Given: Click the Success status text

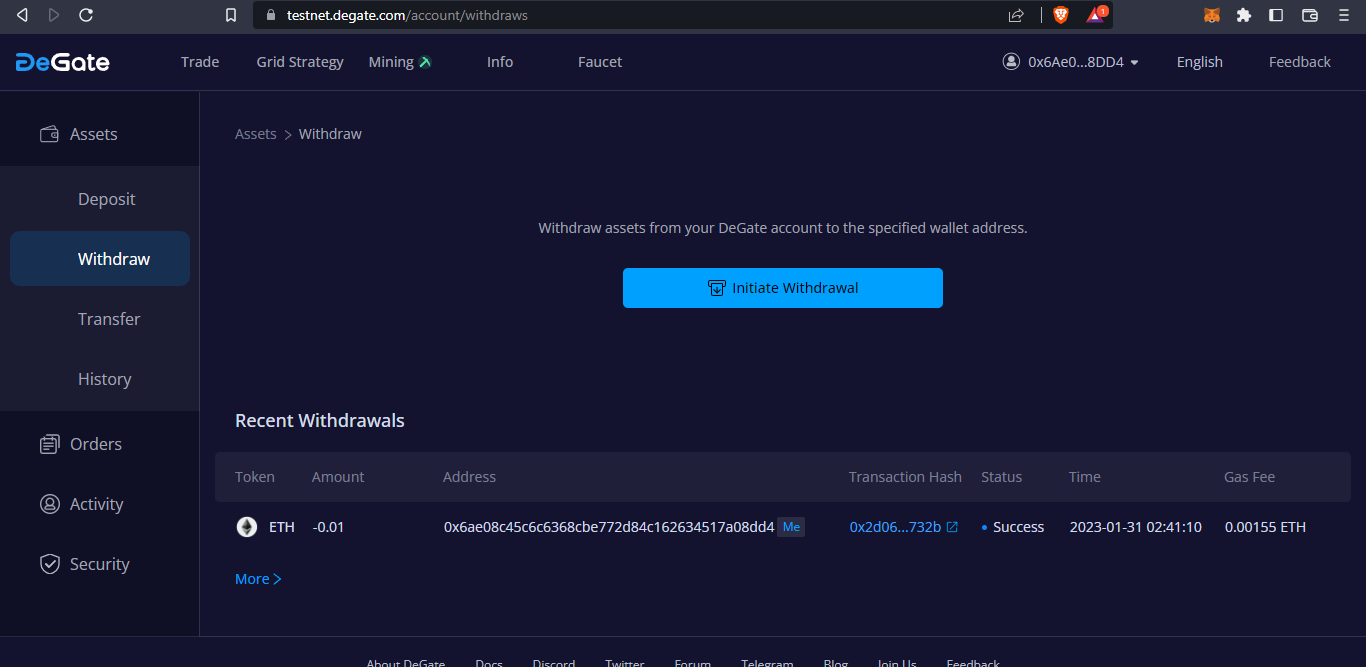Looking at the screenshot, I should click(1018, 527).
